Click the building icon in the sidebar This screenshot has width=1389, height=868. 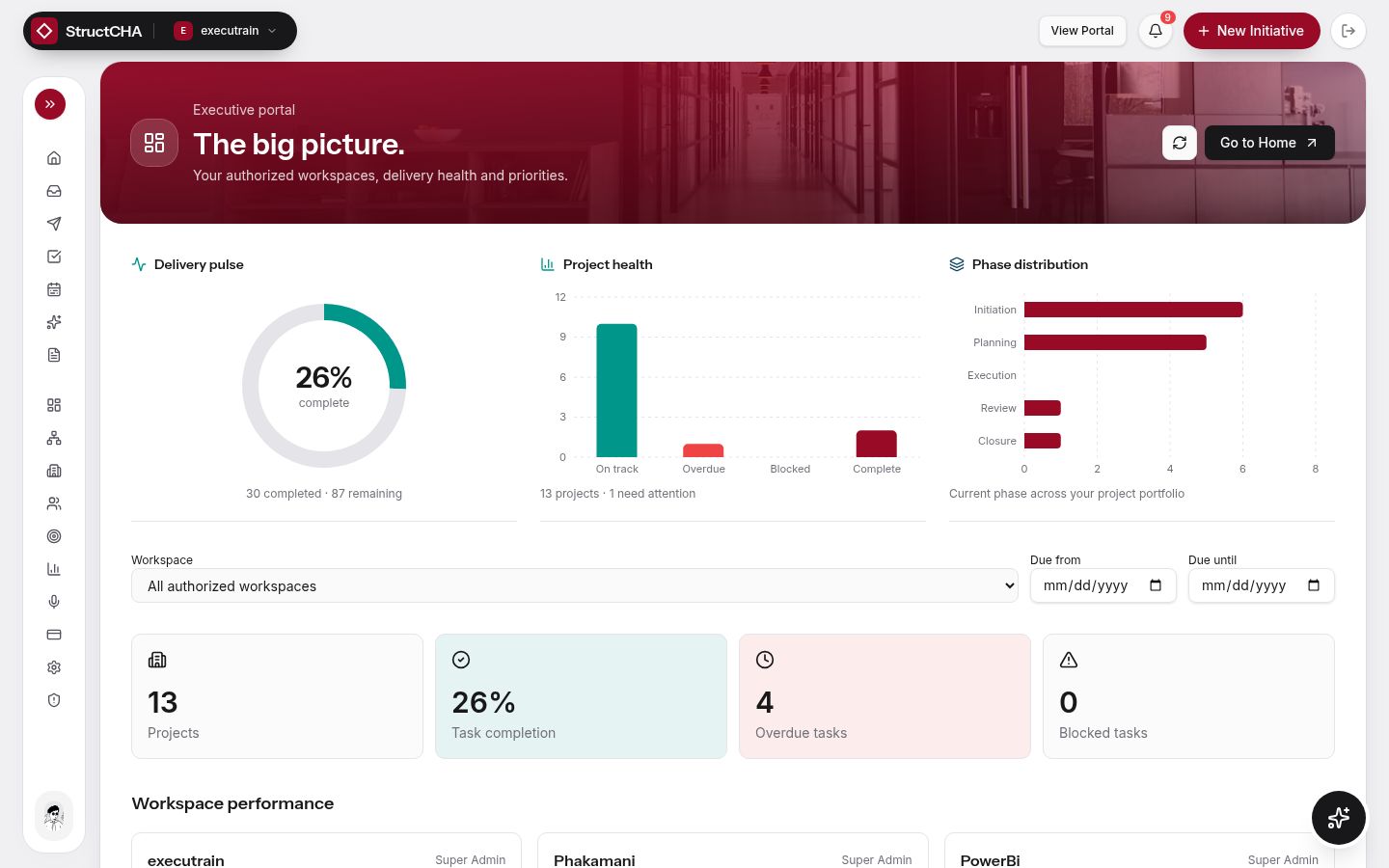click(x=54, y=471)
